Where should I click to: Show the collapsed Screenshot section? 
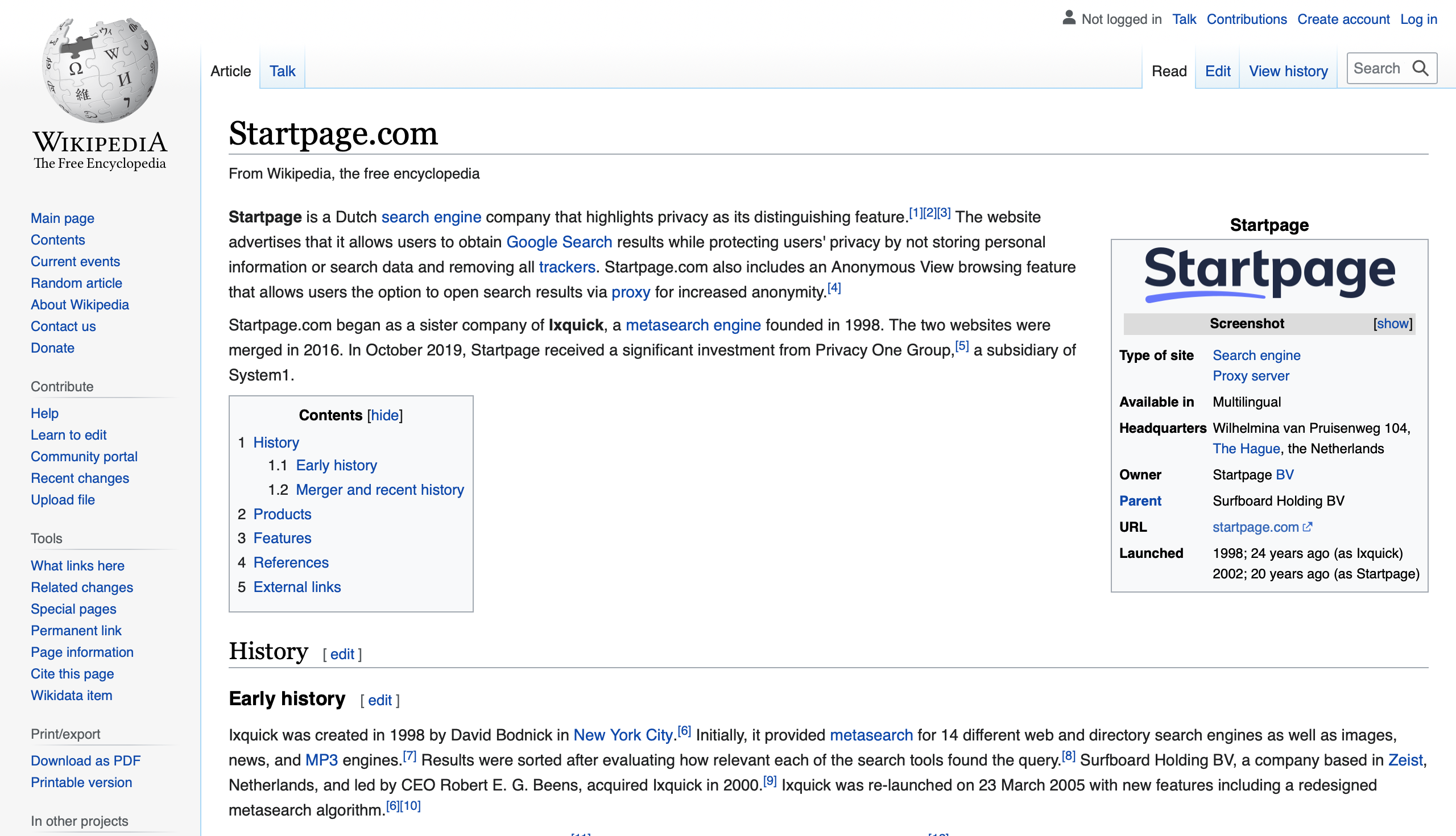pyautogui.click(x=1392, y=323)
